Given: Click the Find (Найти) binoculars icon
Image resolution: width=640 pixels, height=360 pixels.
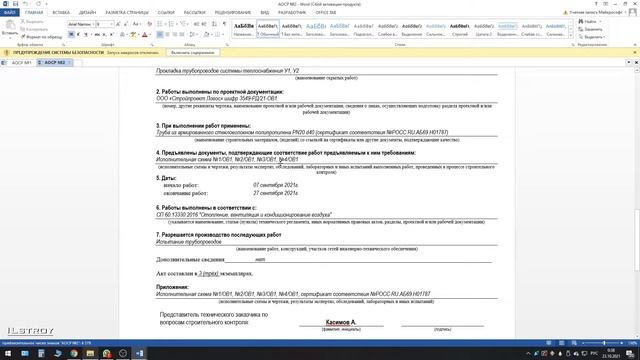Looking at the screenshot, I should [581, 21].
